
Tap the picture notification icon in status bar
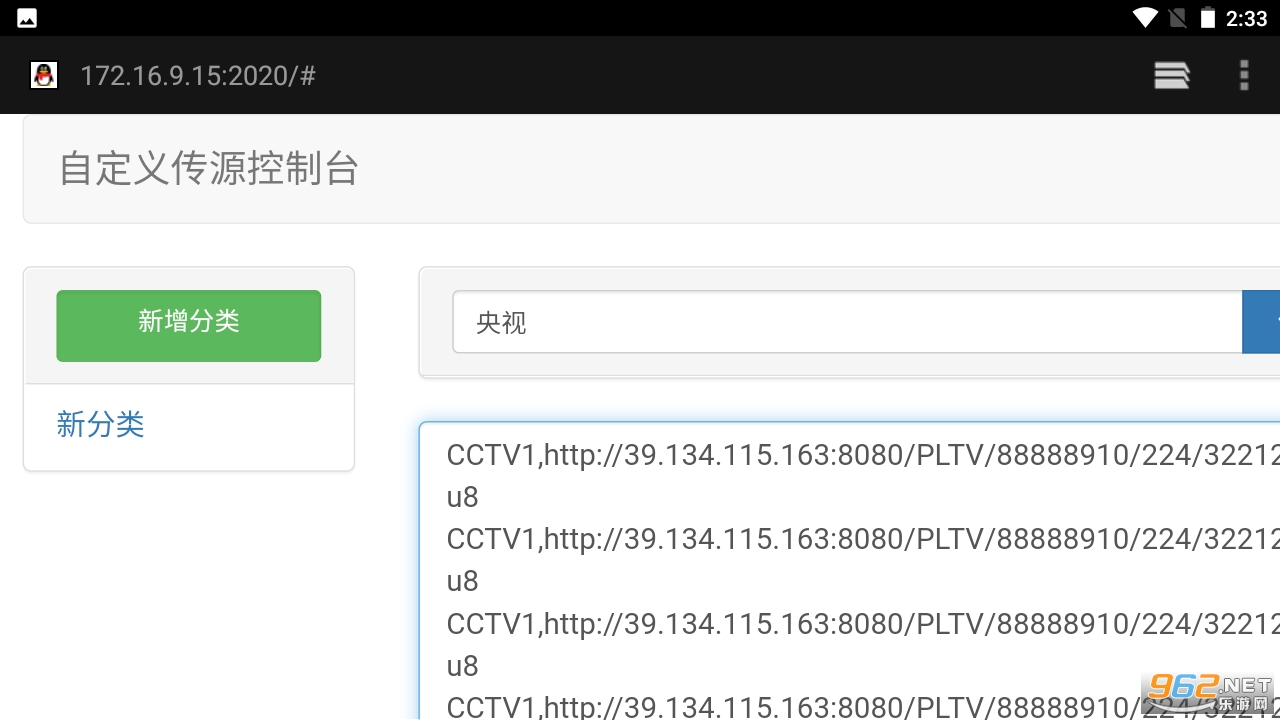(27, 18)
